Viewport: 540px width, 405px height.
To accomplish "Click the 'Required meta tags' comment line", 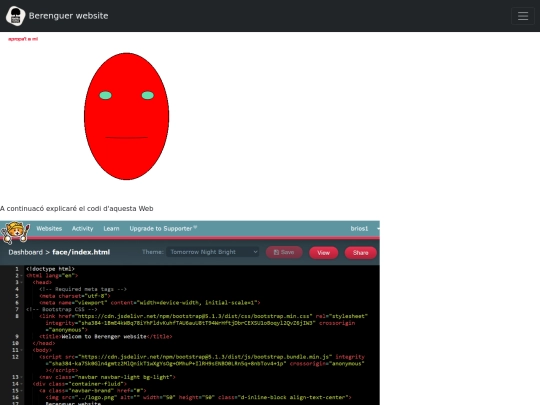I will (83, 289).
